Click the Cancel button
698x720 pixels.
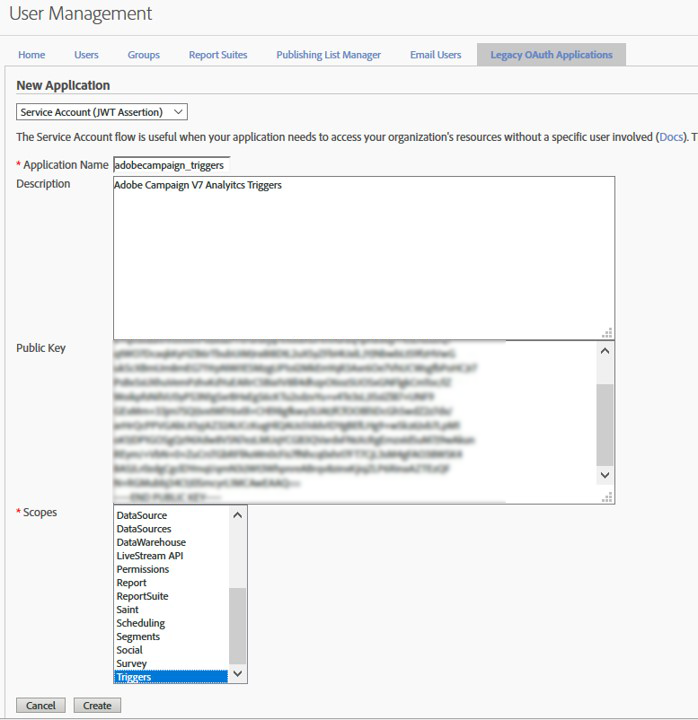(41, 705)
